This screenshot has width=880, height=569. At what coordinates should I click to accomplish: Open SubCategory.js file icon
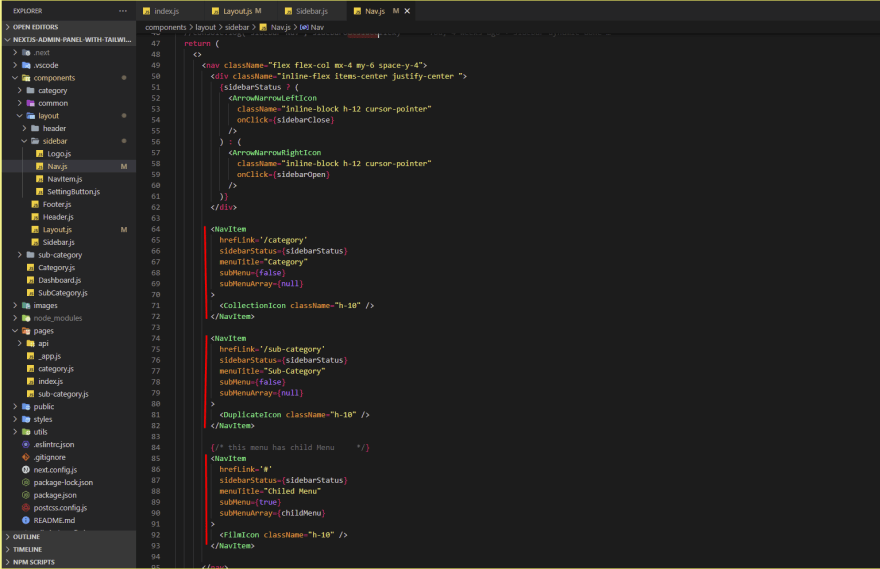click(31, 293)
